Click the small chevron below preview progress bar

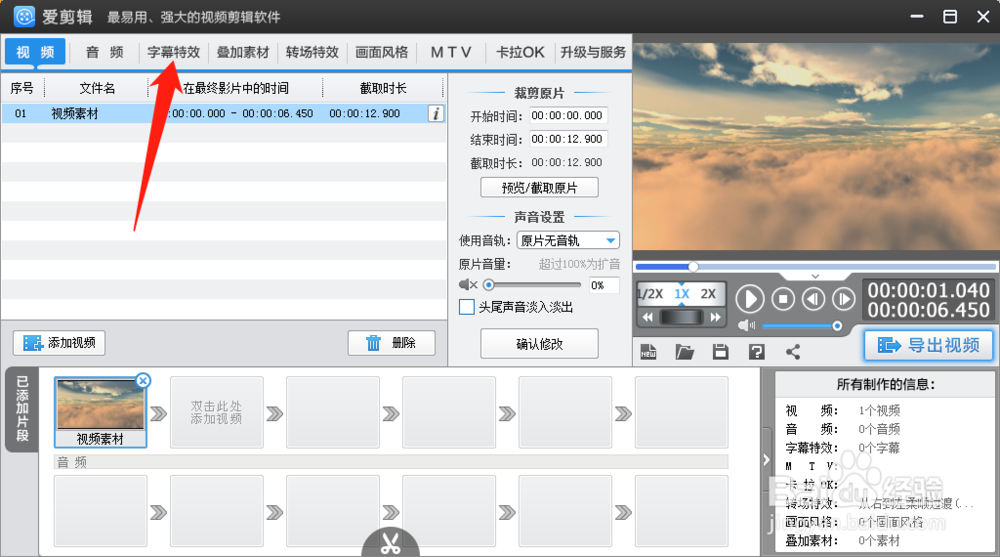point(815,276)
